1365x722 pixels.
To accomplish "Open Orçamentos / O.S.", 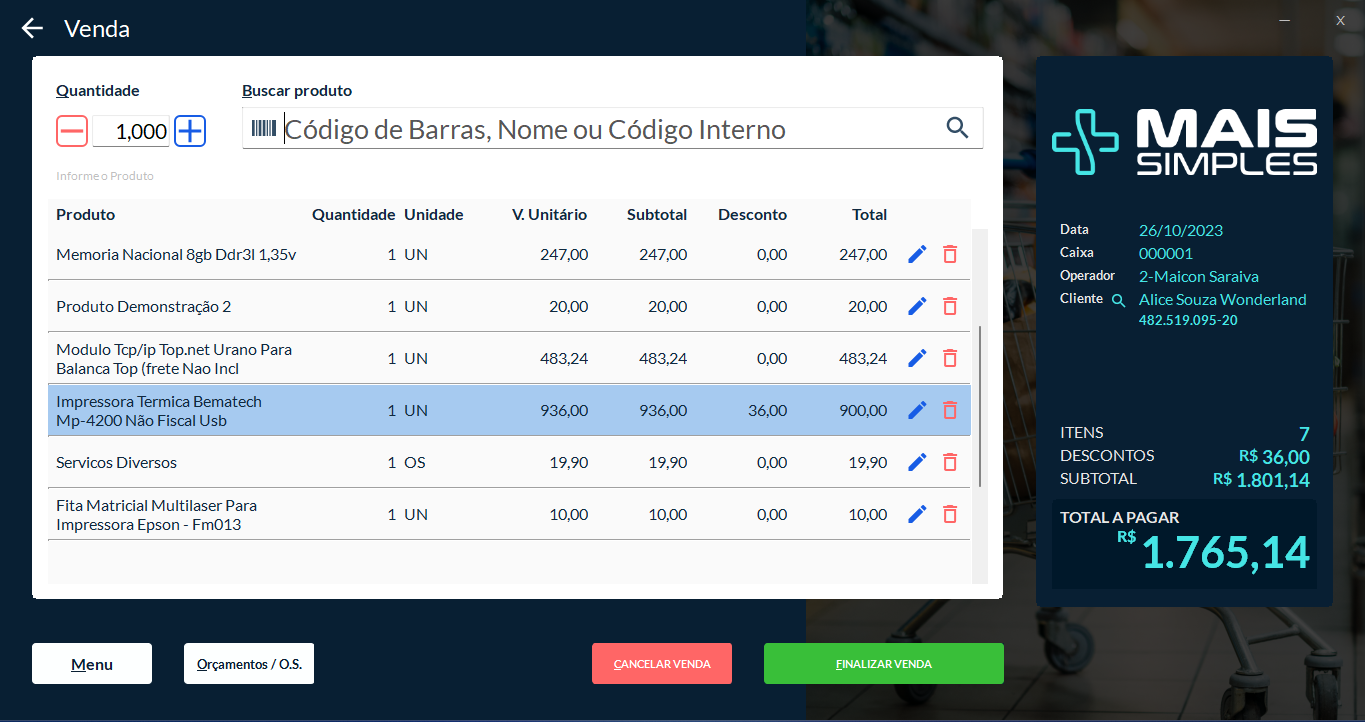I will pyautogui.click(x=249, y=664).
